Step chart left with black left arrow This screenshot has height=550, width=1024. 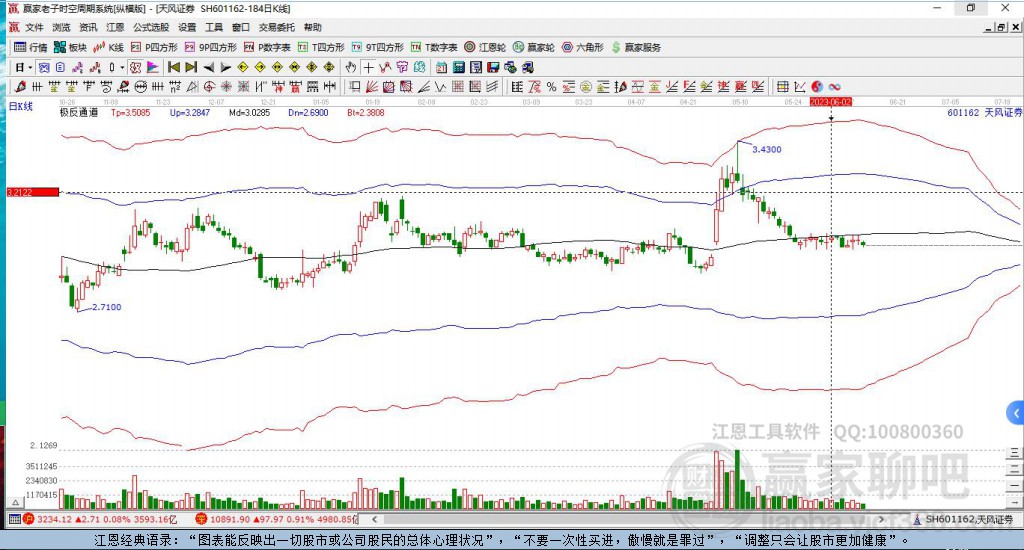tap(208, 67)
